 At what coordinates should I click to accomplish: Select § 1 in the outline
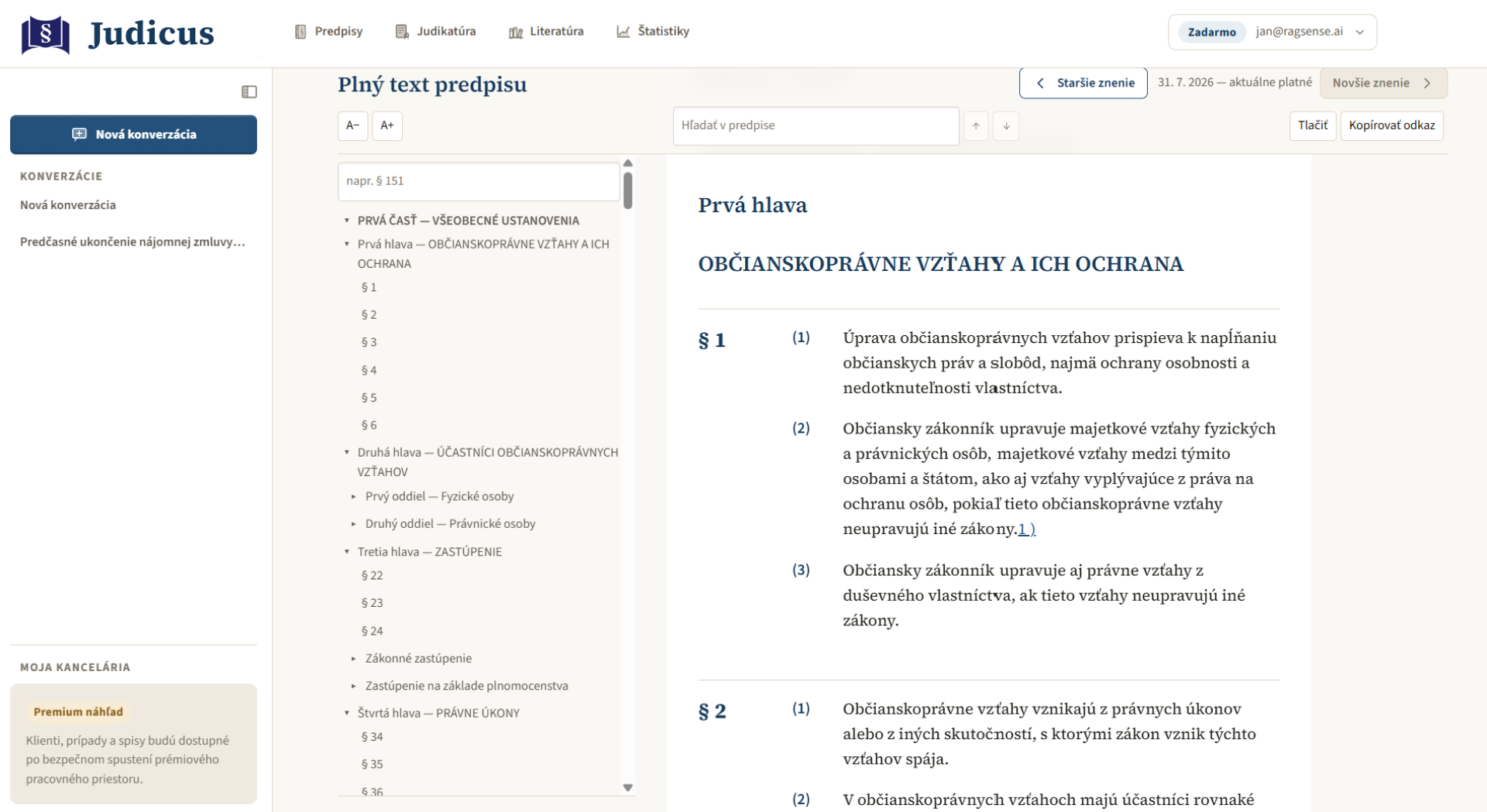coord(369,287)
